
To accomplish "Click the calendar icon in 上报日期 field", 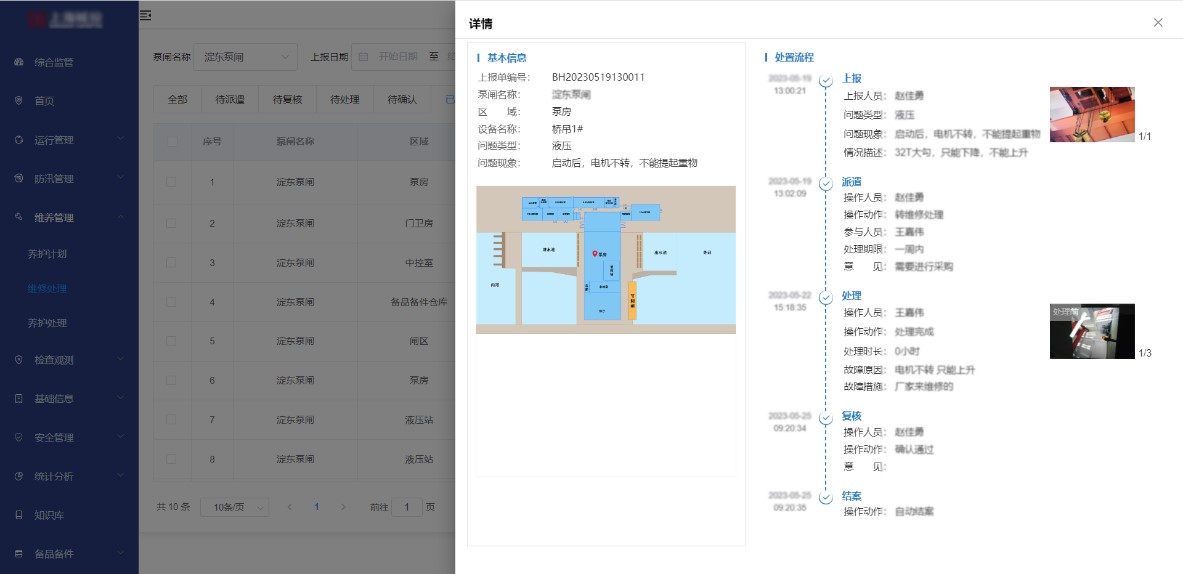I will tap(364, 57).
